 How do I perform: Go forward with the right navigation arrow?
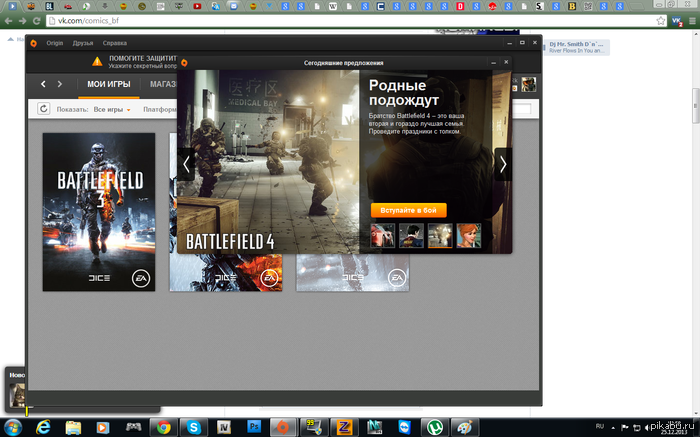[60, 84]
